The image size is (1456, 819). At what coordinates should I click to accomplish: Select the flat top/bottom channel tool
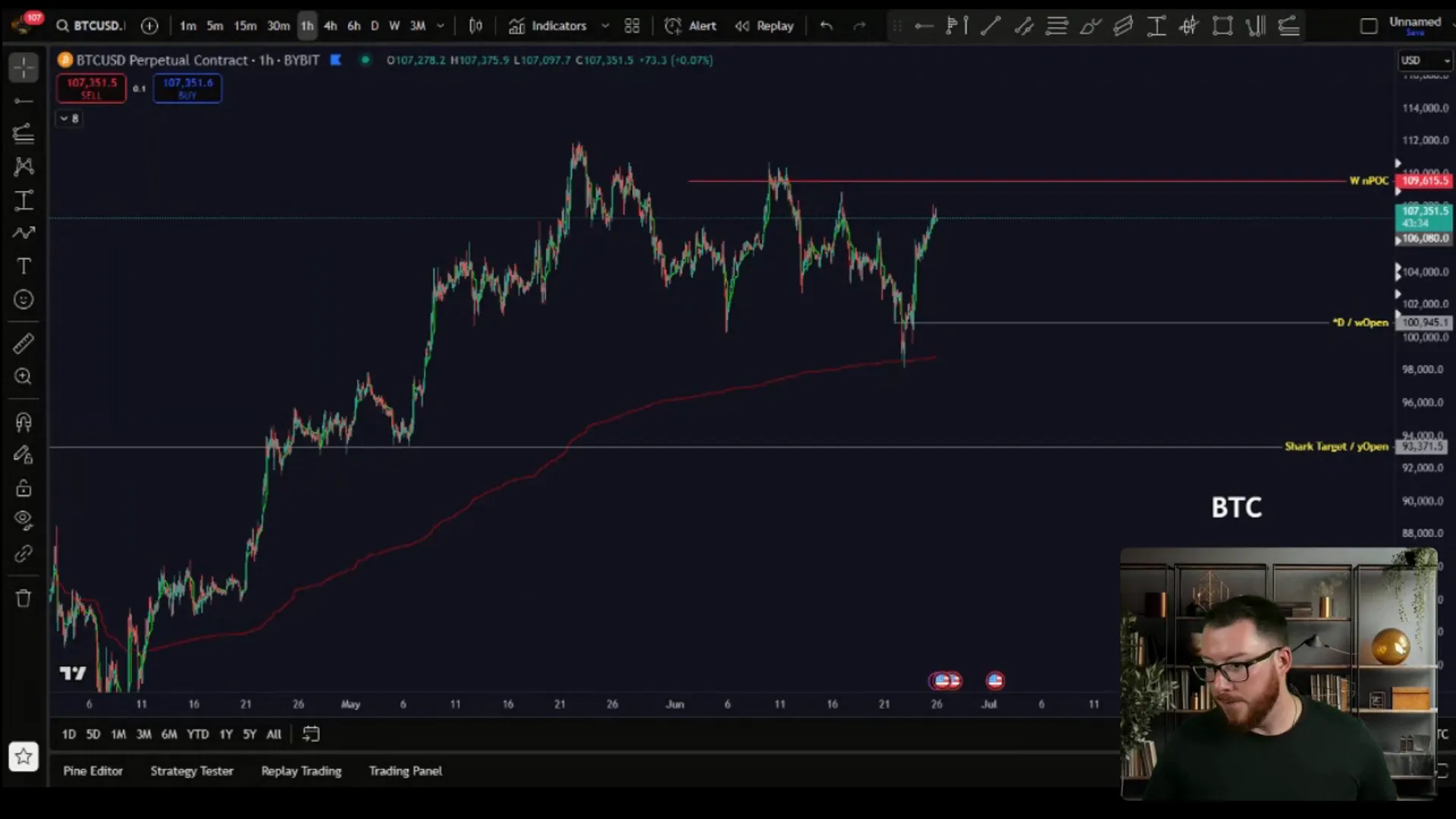[x=1123, y=26]
